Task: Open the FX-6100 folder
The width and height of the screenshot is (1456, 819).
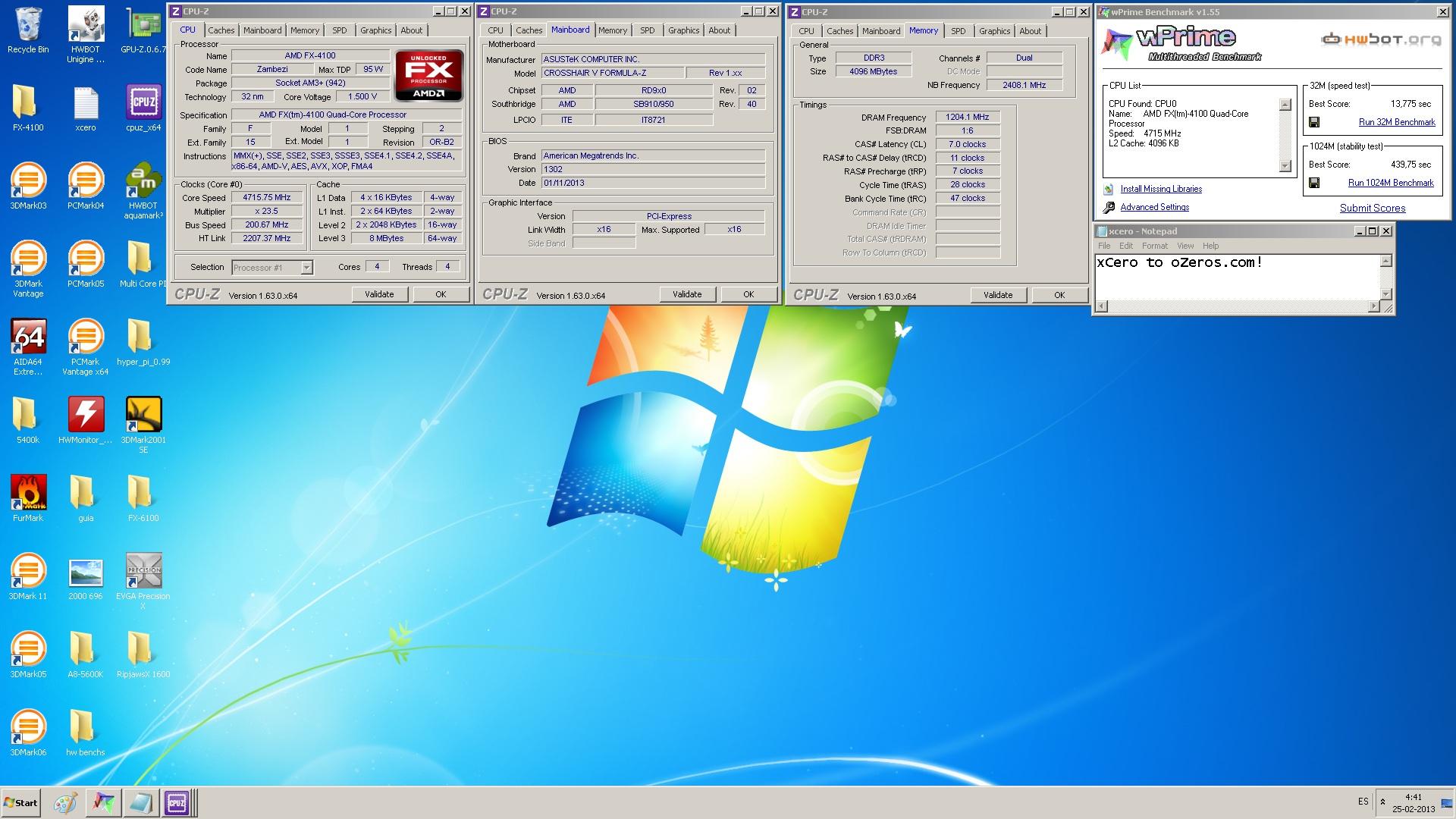Action: click(143, 499)
